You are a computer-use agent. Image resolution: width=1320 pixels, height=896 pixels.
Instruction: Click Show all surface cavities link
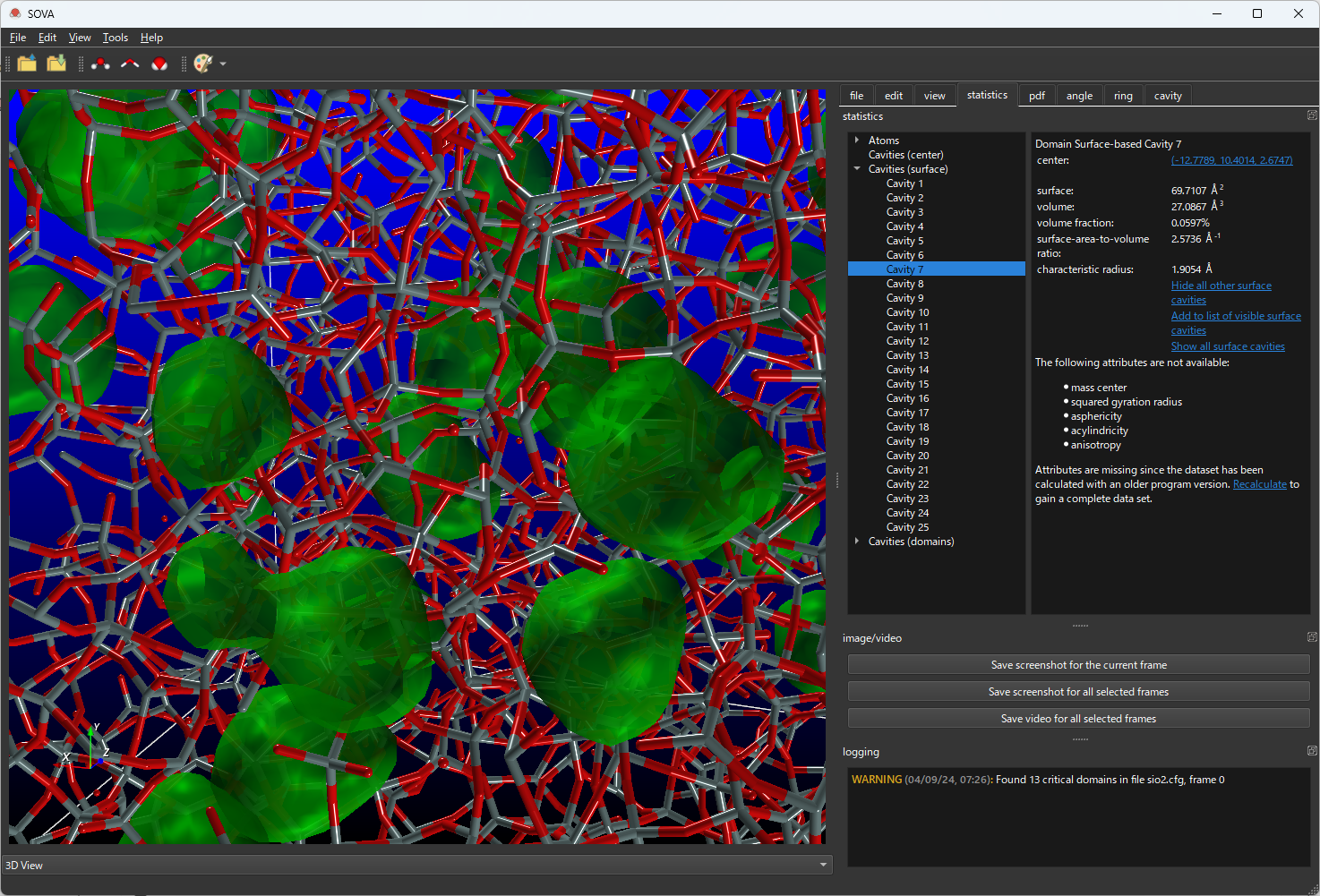(1228, 346)
